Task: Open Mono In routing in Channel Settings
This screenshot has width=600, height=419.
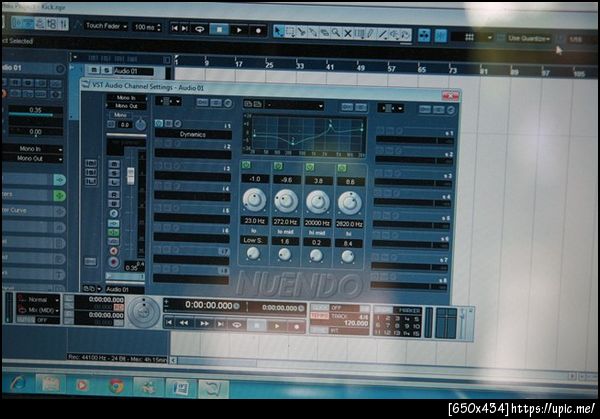Action: (x=126, y=98)
